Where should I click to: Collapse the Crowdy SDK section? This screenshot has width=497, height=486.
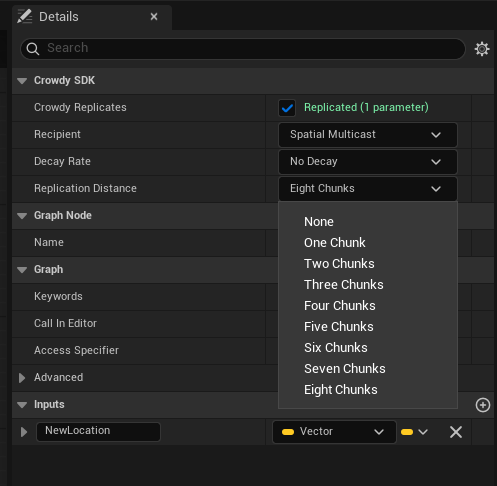coord(22,81)
